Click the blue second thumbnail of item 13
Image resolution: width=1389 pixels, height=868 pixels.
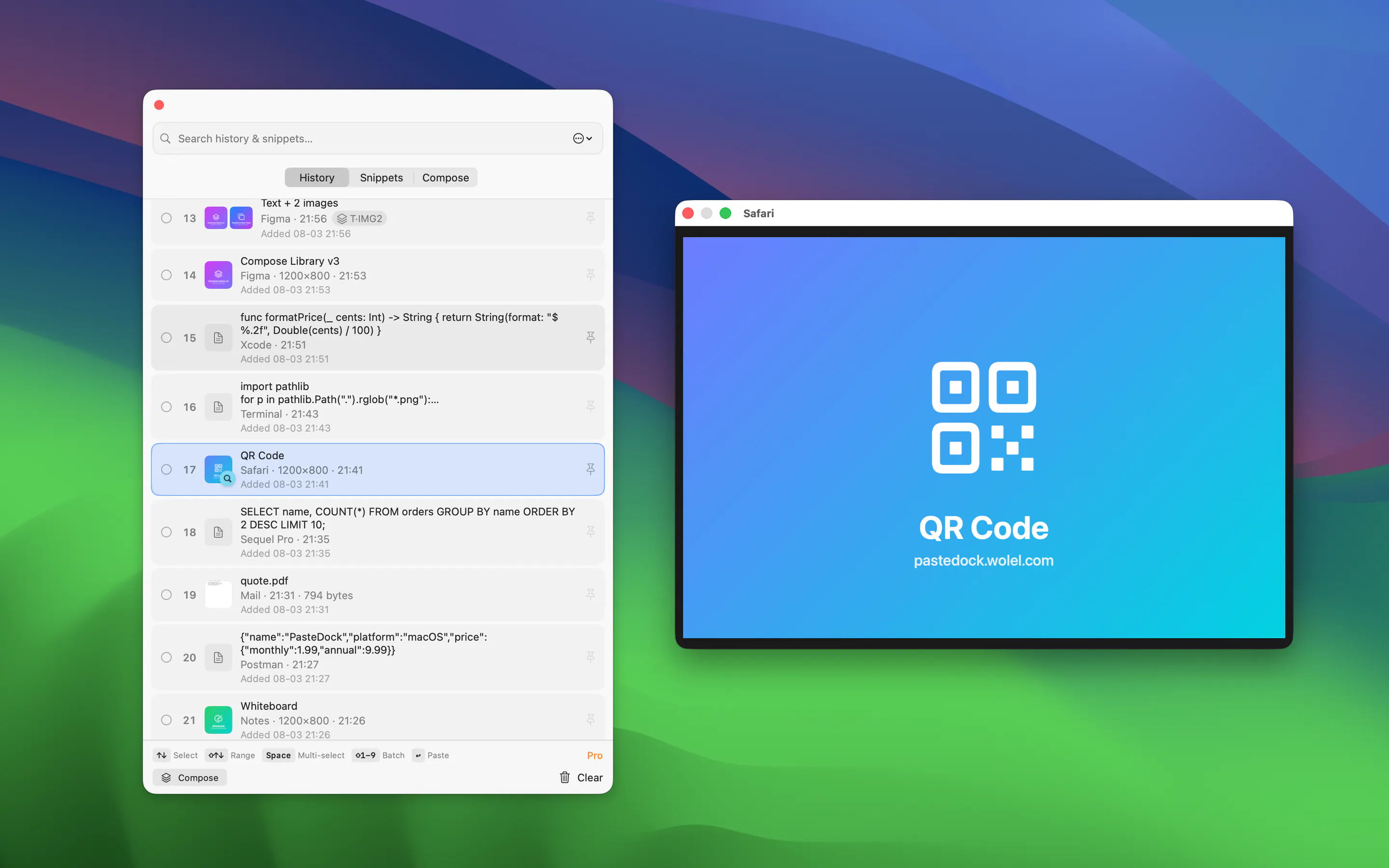pyautogui.click(x=241, y=218)
